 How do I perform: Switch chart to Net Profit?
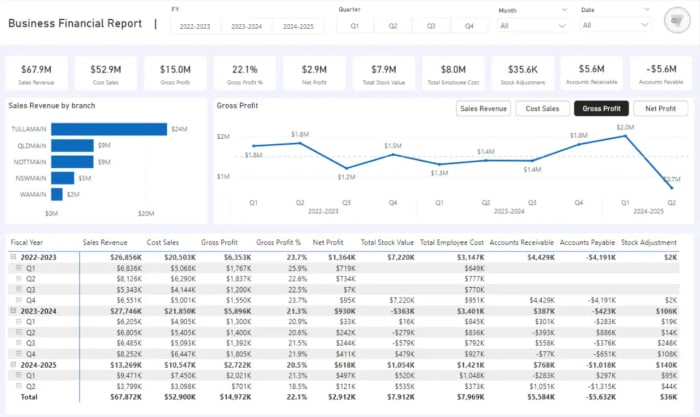(660, 108)
